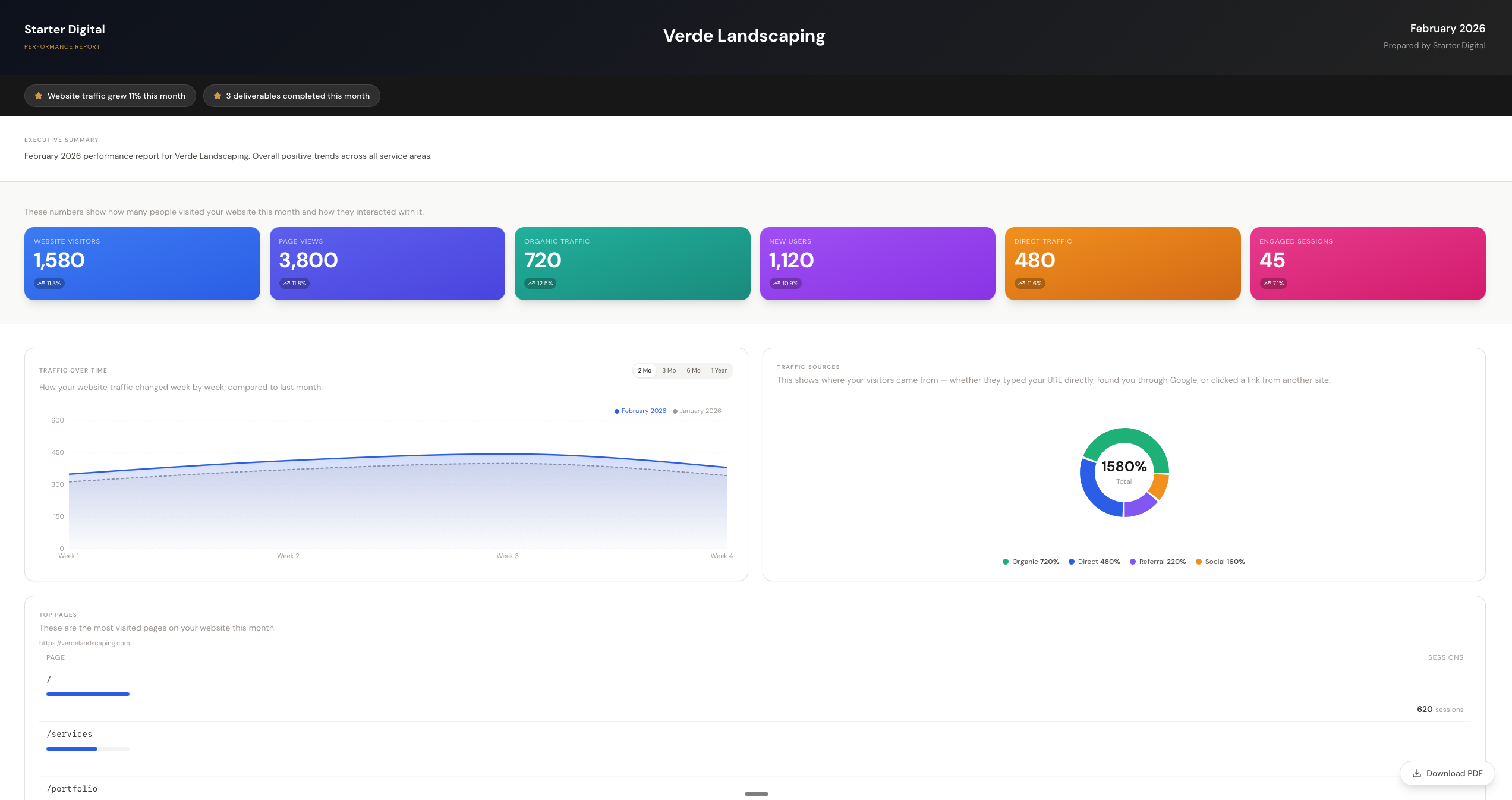
Task: Click the 'EXECUTIVE SUMMARY' heading
Action: [61, 140]
